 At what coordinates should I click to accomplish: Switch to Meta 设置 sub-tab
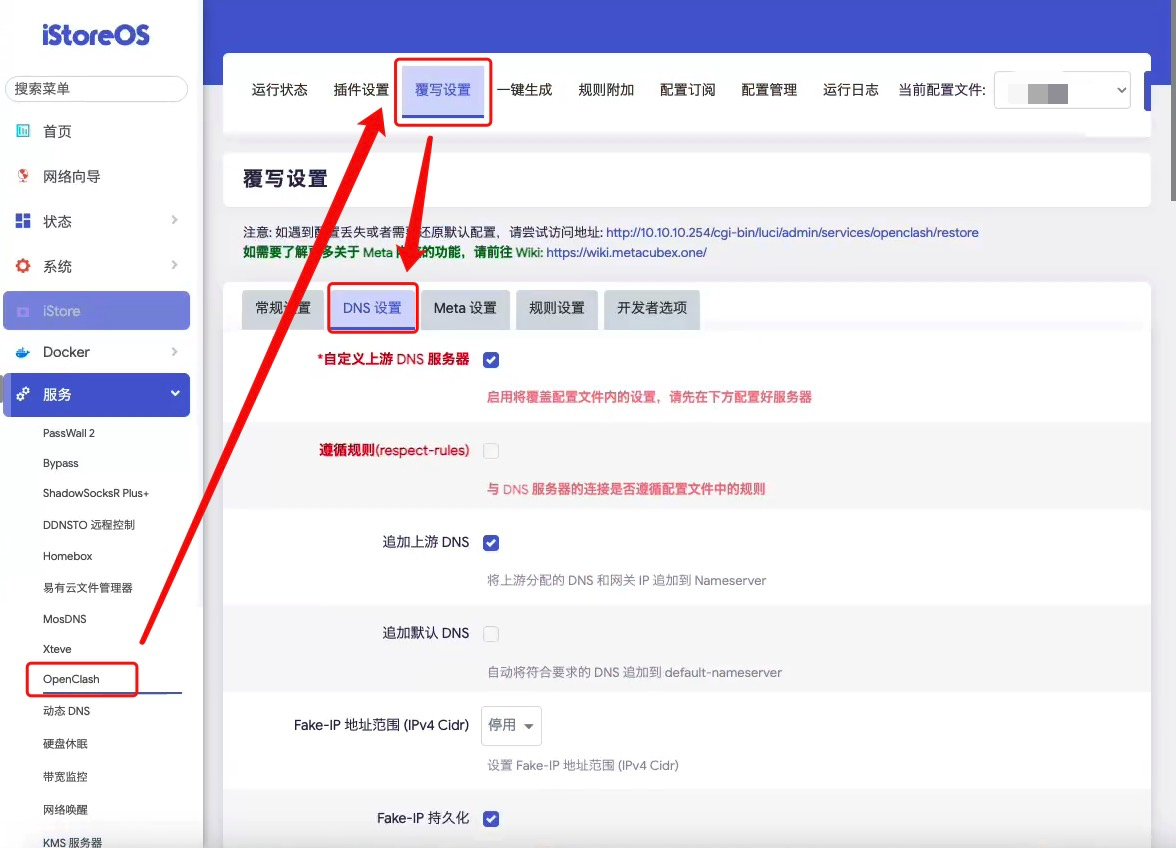465,309
